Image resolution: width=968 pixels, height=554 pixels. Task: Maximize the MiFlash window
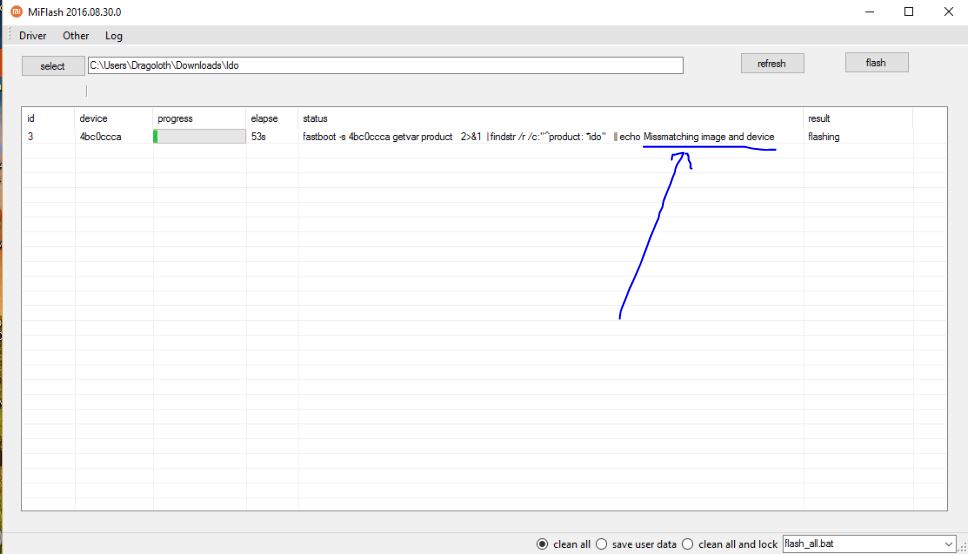pos(909,12)
